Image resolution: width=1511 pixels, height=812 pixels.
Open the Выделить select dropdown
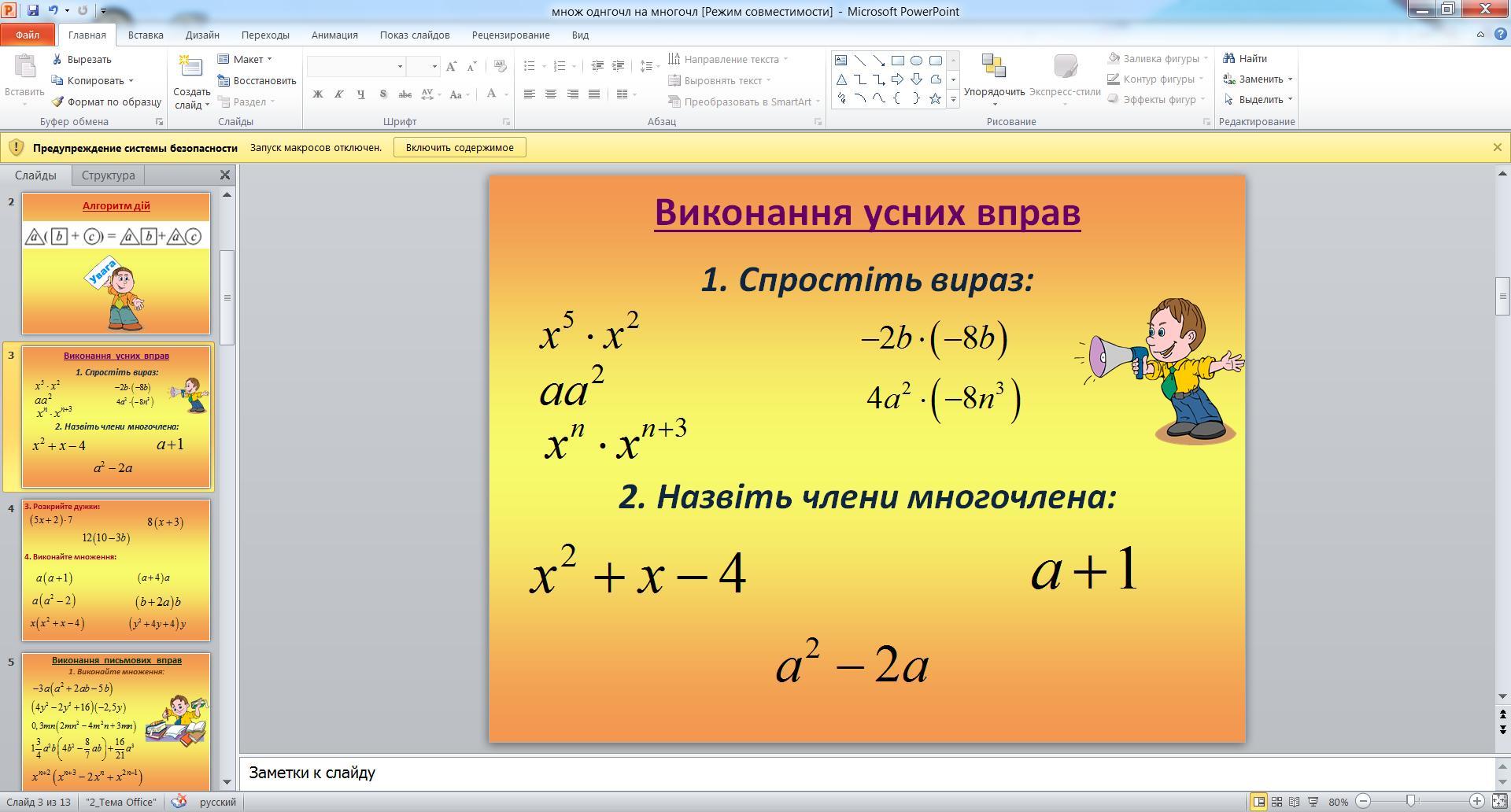point(1258,99)
